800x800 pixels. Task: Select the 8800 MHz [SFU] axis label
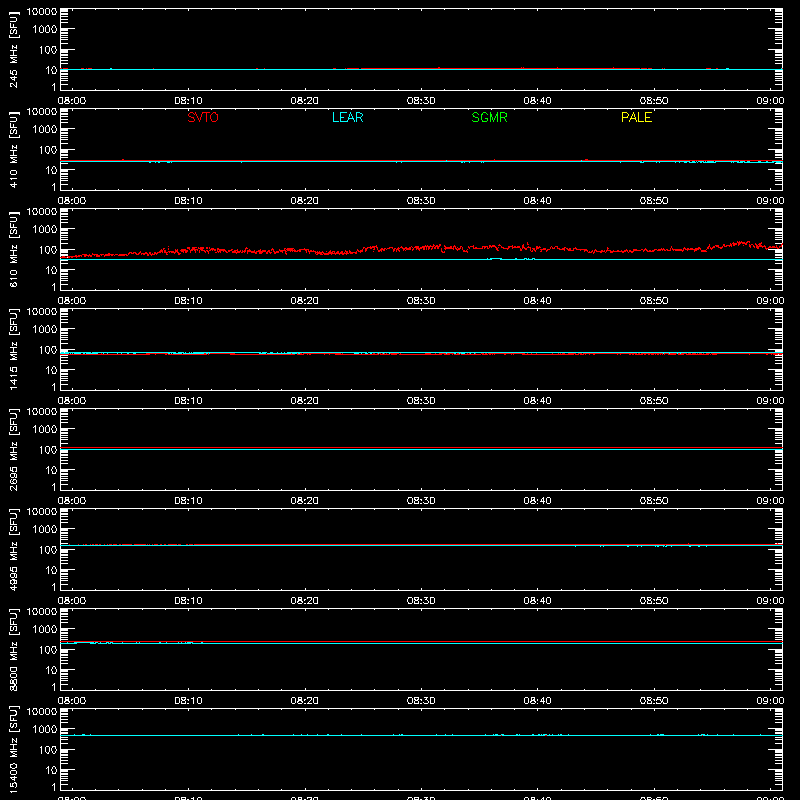13,649
